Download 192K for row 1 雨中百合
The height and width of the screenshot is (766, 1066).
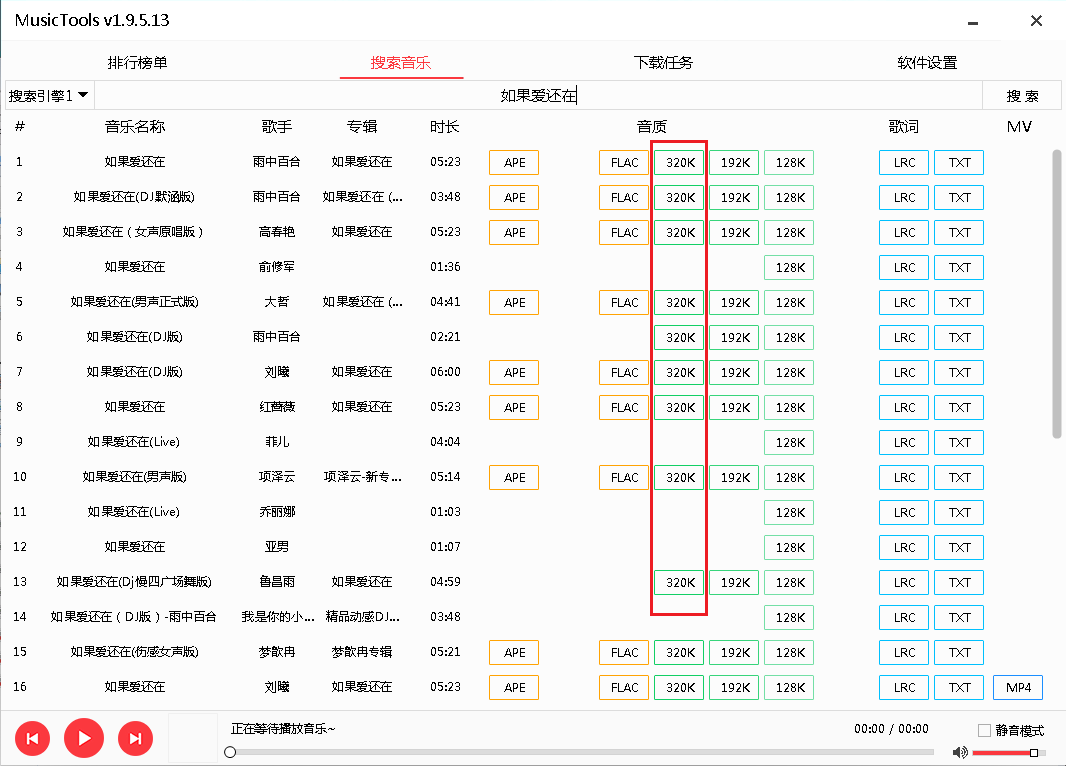734,162
